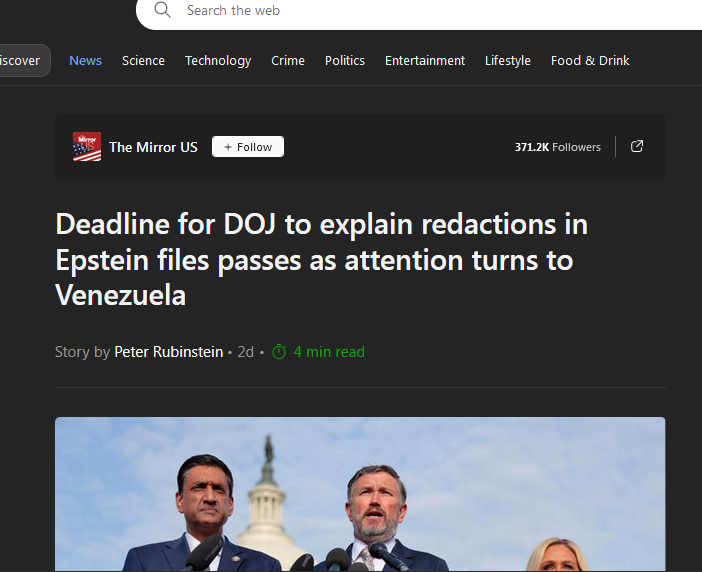Switch to the Science tab
The height and width of the screenshot is (572, 702).
coord(143,60)
